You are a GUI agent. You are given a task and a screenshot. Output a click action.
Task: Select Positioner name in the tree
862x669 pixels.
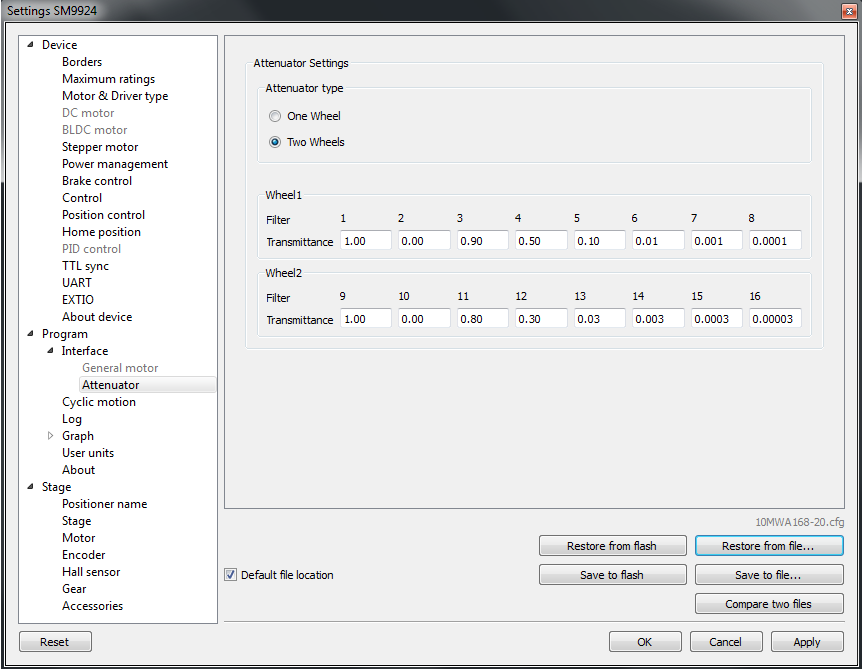pyautogui.click(x=104, y=504)
